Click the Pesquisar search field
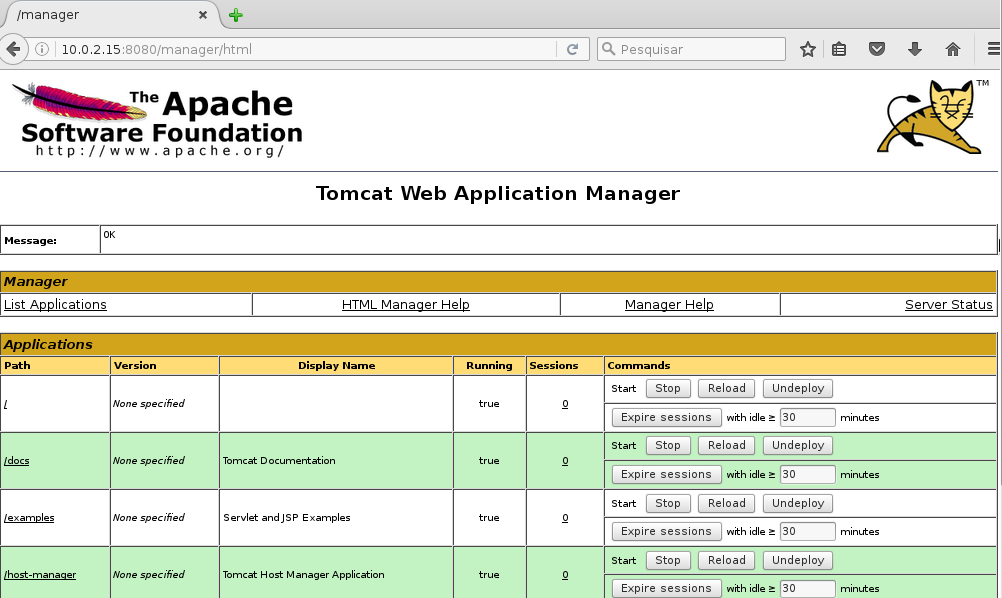Image resolution: width=1002 pixels, height=598 pixels. click(691, 49)
